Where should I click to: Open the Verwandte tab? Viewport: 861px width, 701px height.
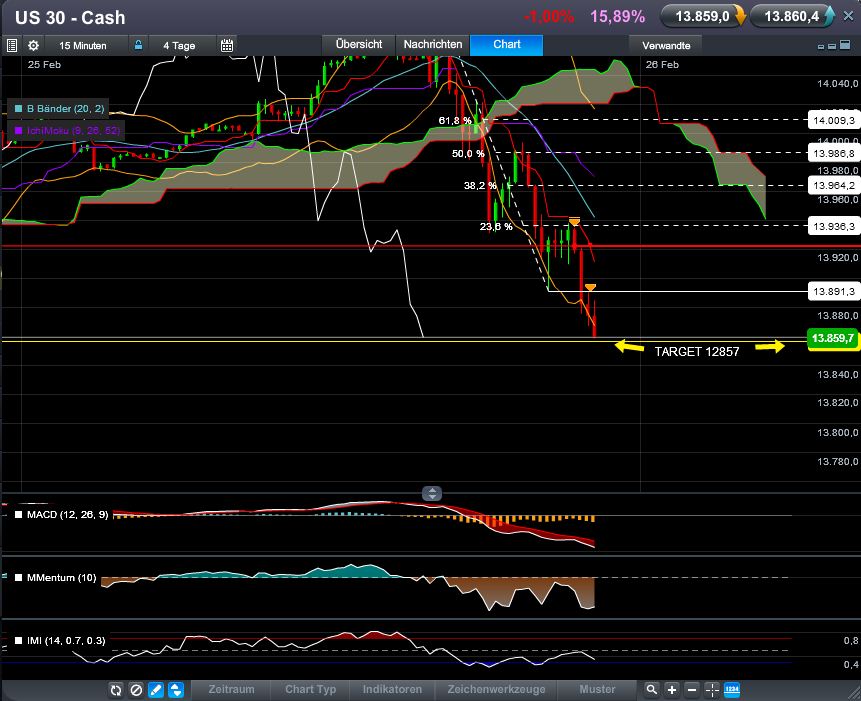point(666,46)
